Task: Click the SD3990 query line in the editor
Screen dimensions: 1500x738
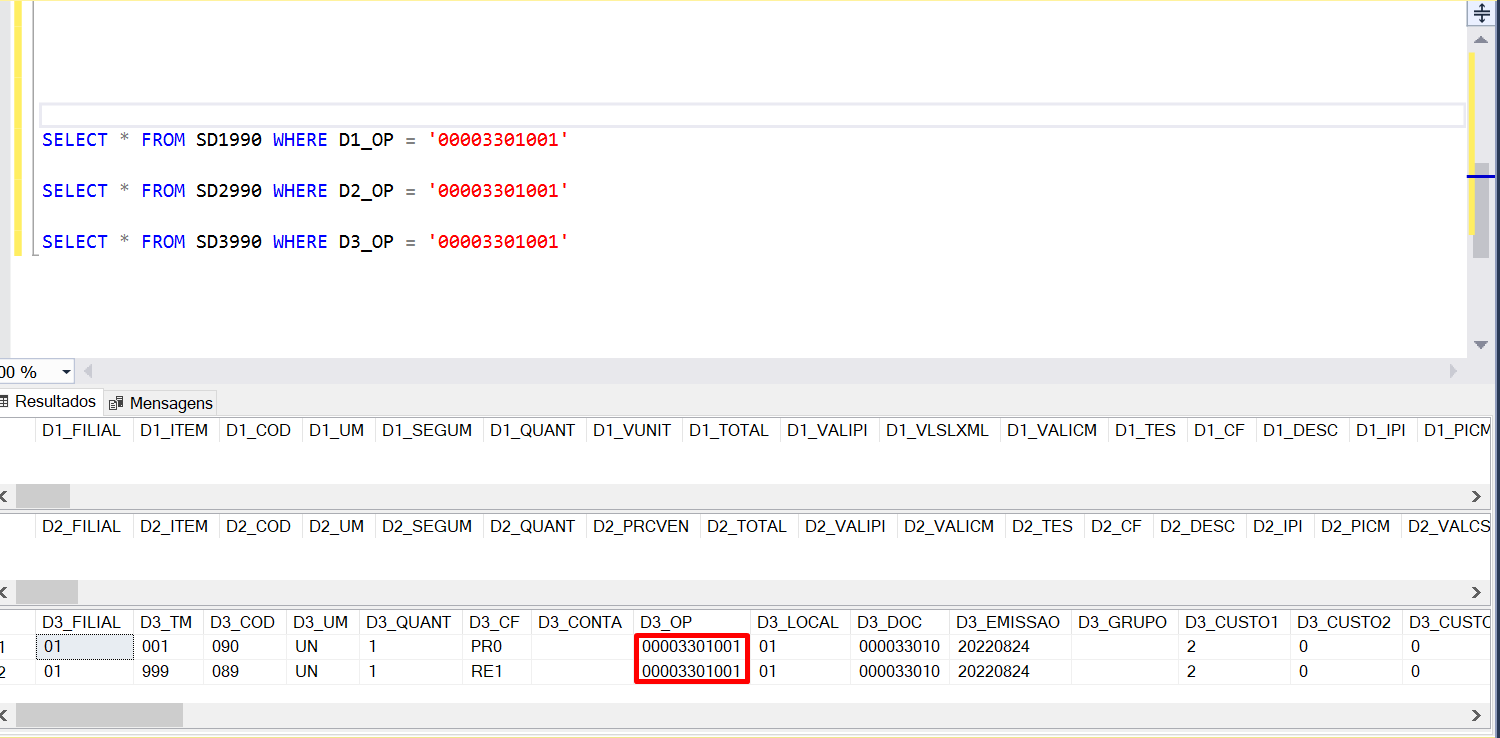Action: point(305,242)
